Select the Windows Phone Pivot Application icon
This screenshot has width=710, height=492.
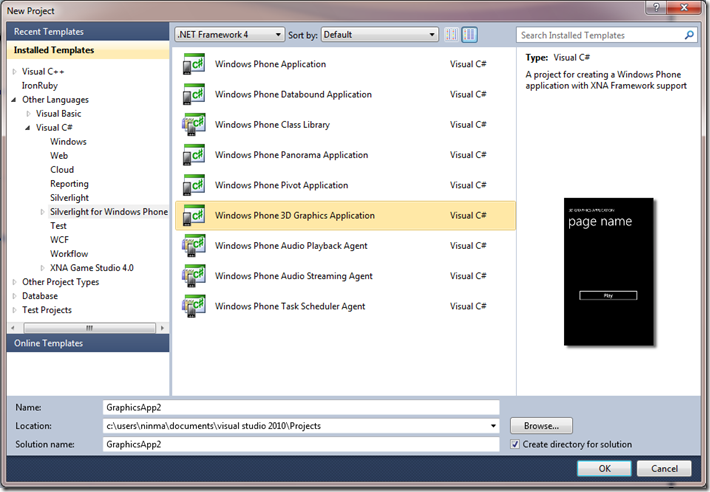[x=193, y=186]
